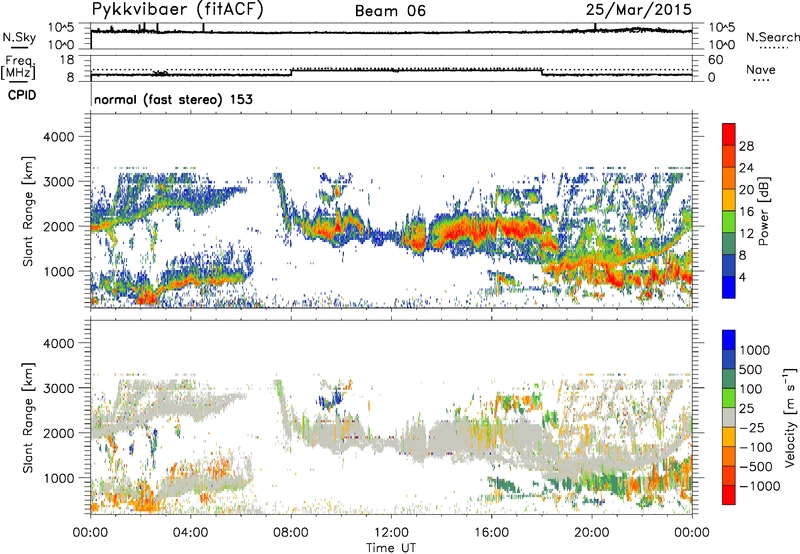Click the '16' power colorbar tick value
Viewport: 800px width, 554px height.
coord(746,212)
